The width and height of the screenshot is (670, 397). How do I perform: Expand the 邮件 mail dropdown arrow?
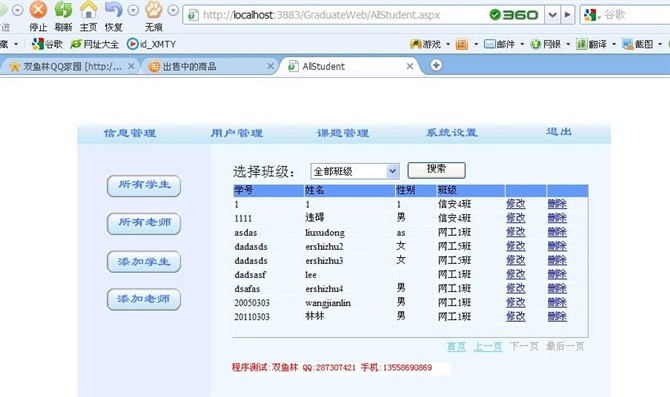pyautogui.click(x=522, y=44)
